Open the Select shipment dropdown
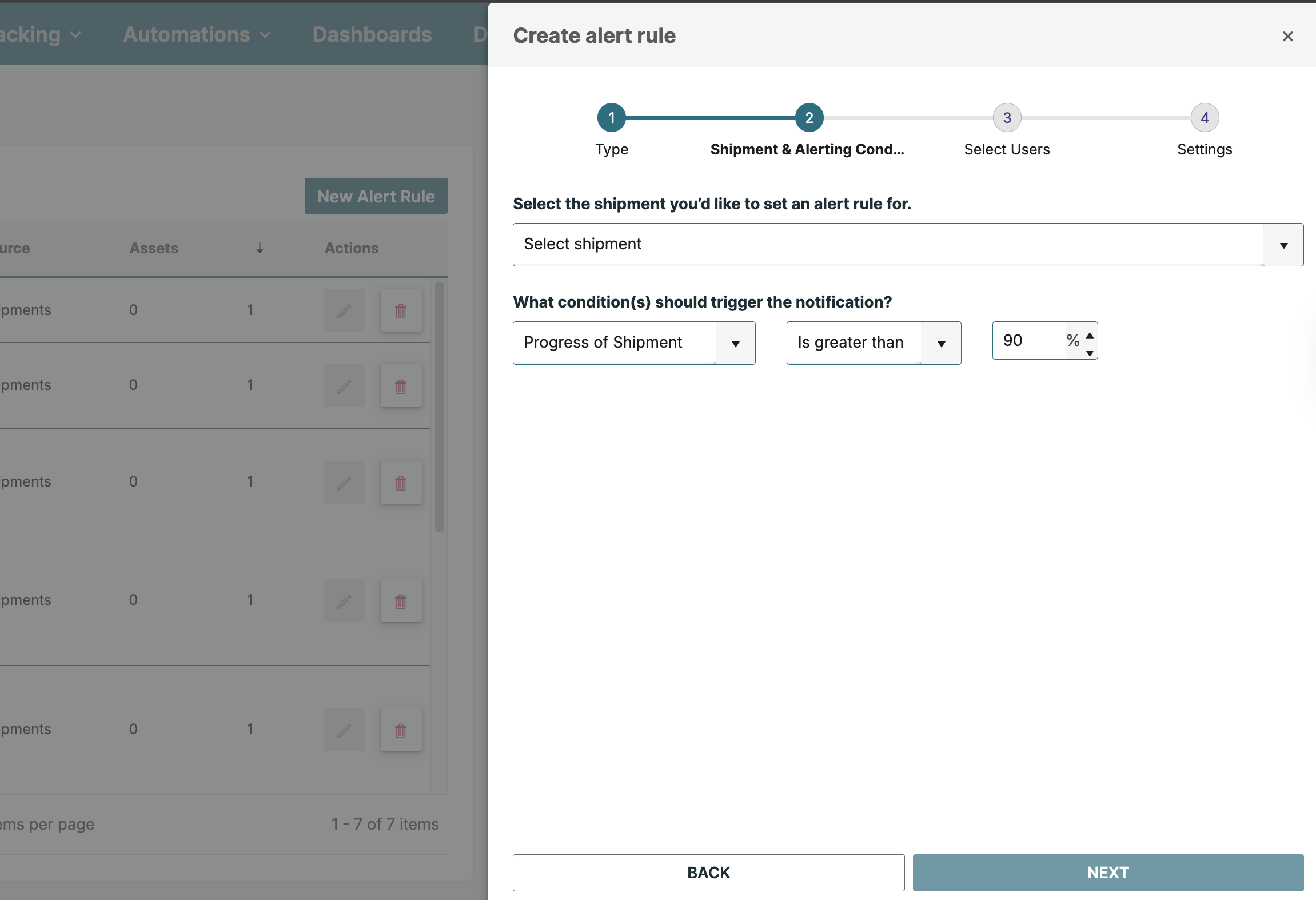The height and width of the screenshot is (900, 1316). click(908, 245)
